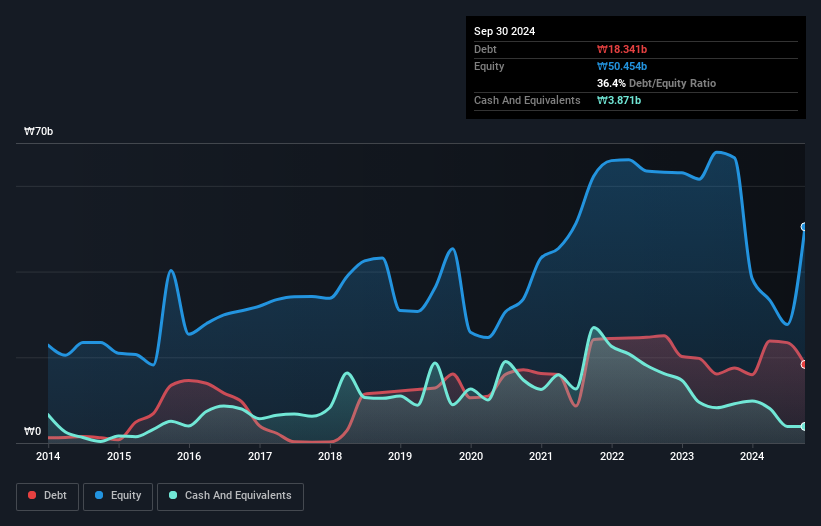Click the 2024 x-axis label
Screen dimensions: 821x526
[752, 456]
